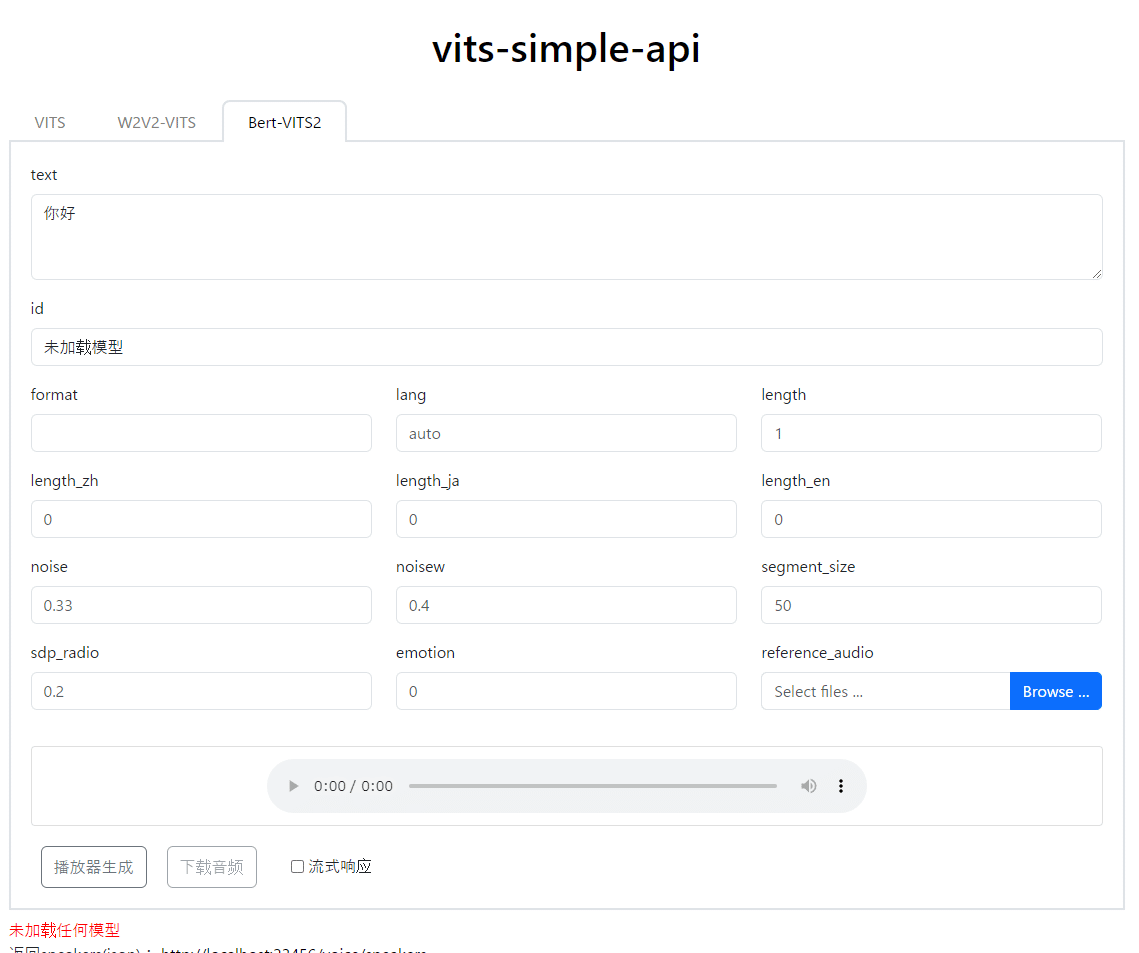Screen dimensions: 1139x953
Task: Click the sdp_radio field showing 0.2
Action: tap(200, 691)
